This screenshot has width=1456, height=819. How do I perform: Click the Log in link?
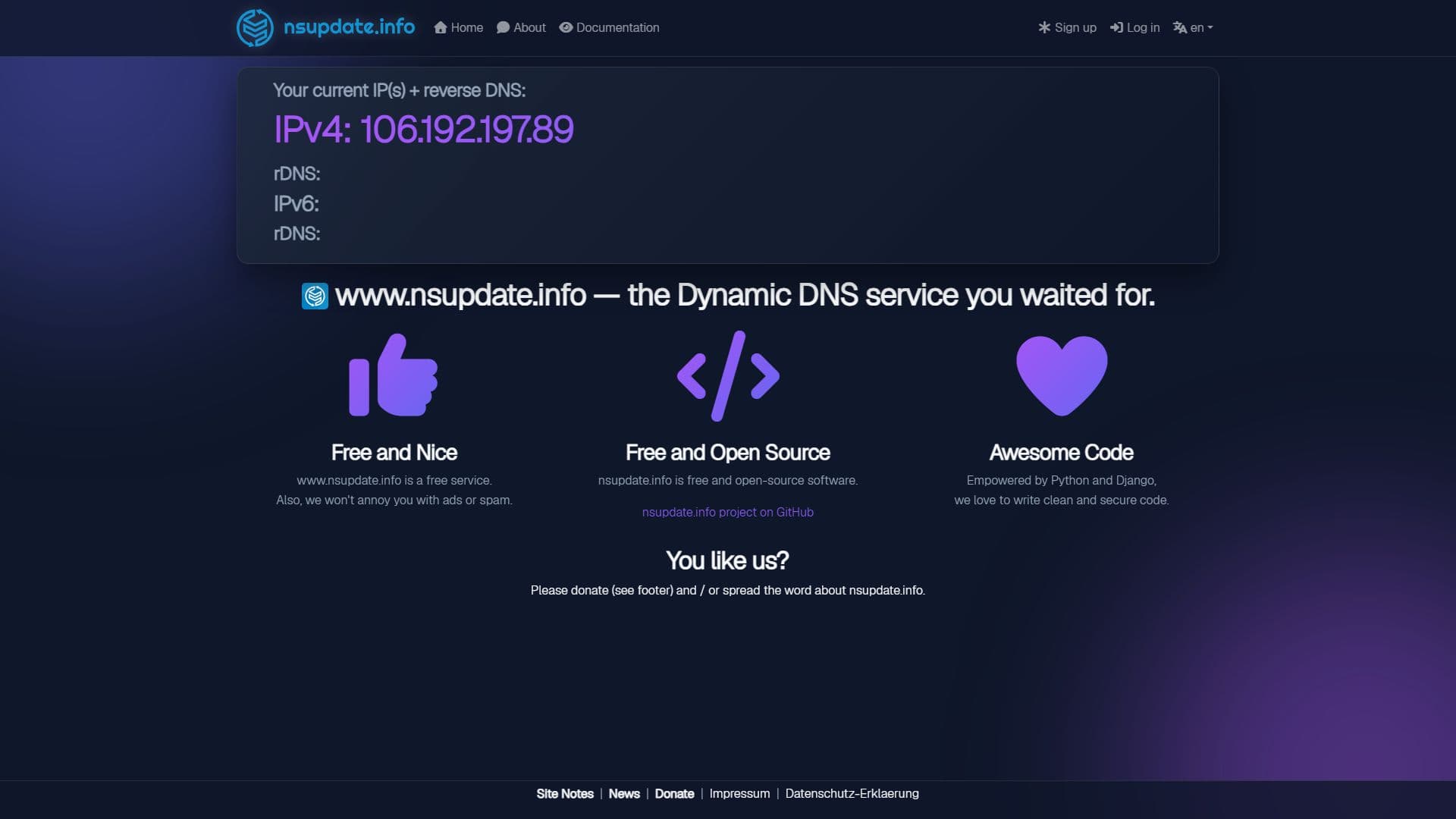(x=1134, y=28)
